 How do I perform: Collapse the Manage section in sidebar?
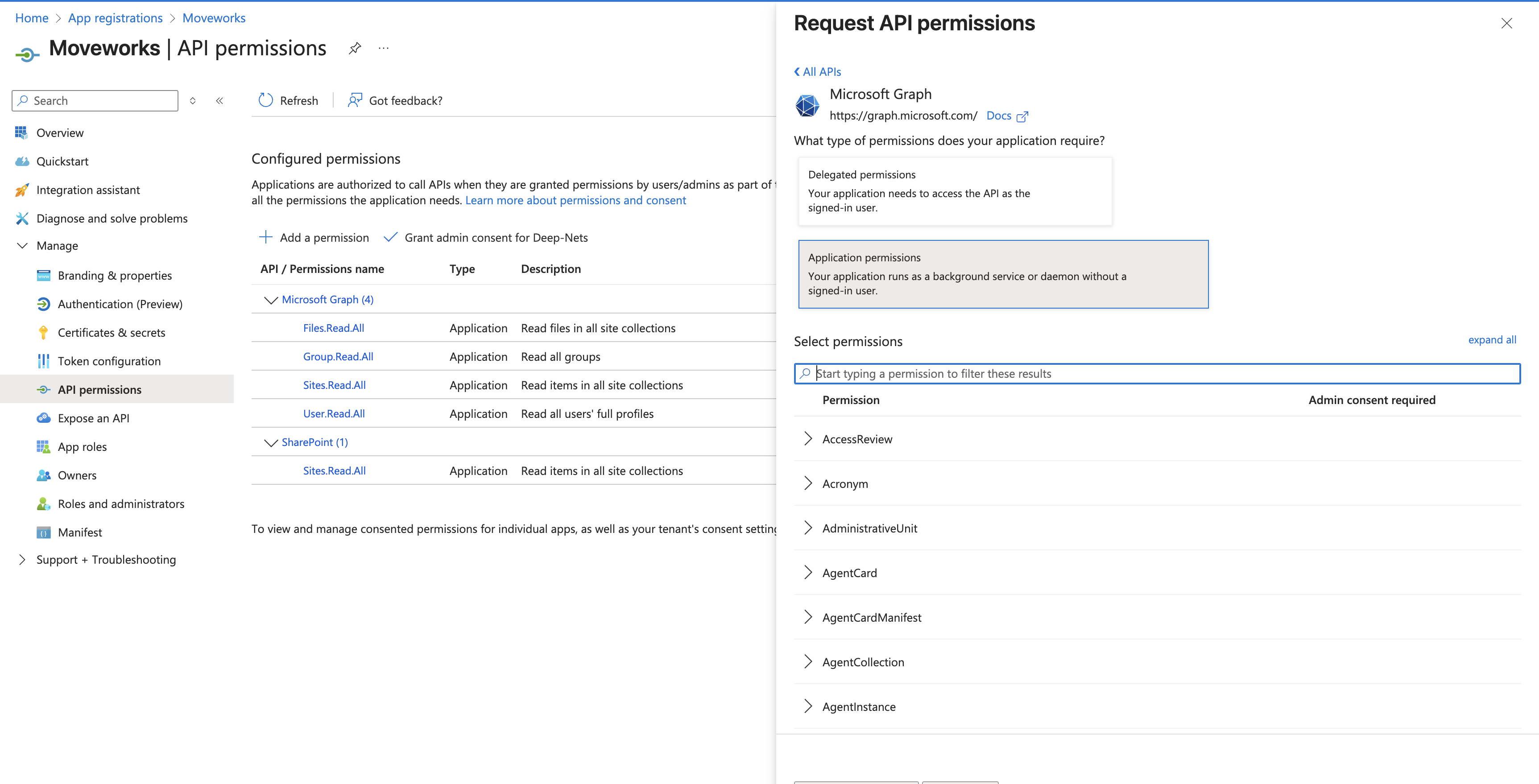[22, 246]
